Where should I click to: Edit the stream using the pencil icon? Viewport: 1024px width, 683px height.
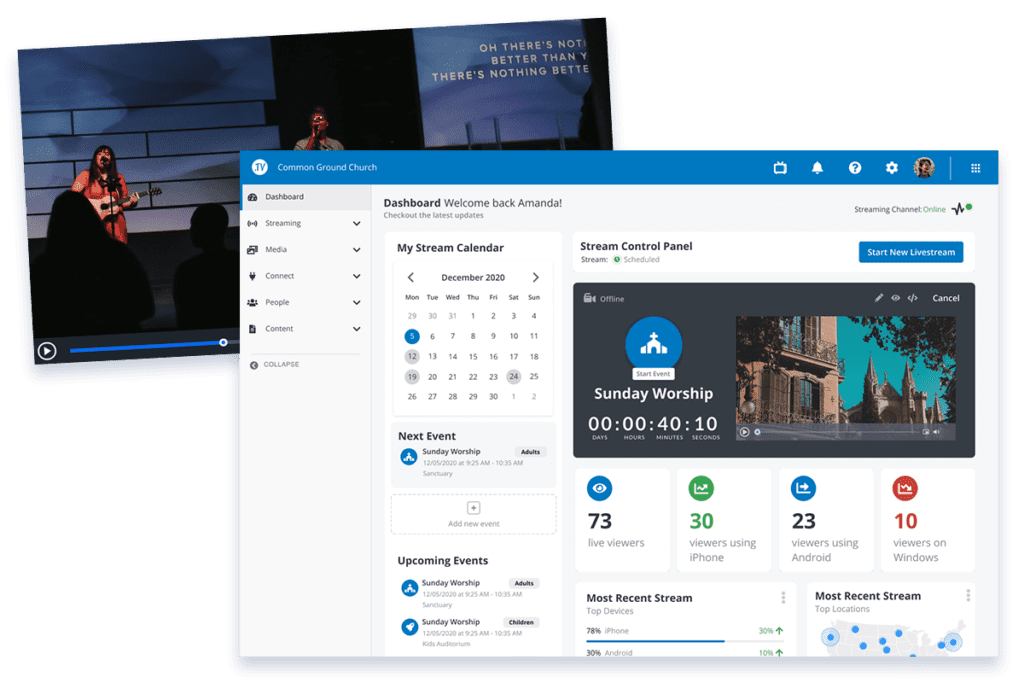[879, 297]
